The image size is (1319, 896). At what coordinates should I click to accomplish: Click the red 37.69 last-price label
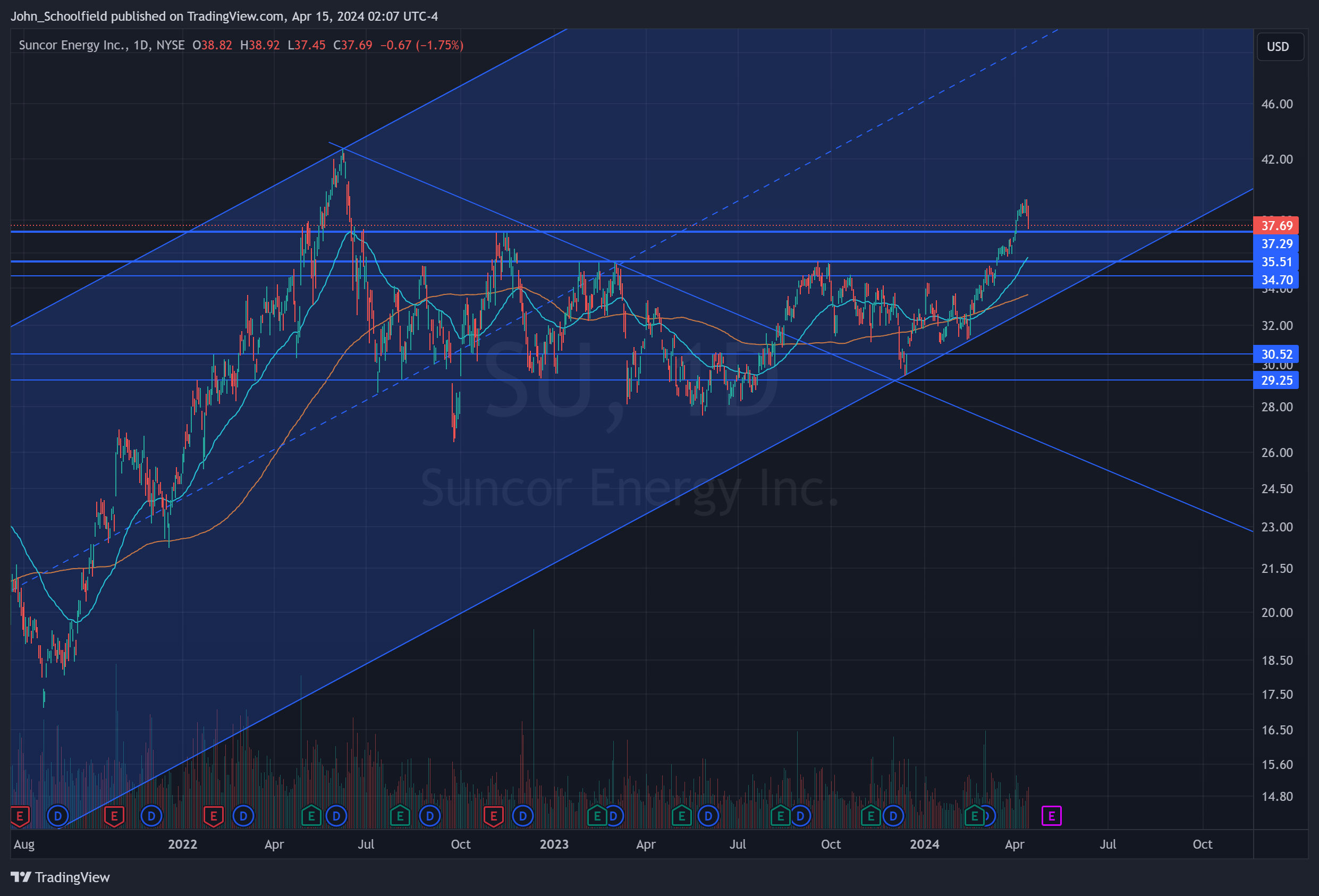click(x=1275, y=226)
